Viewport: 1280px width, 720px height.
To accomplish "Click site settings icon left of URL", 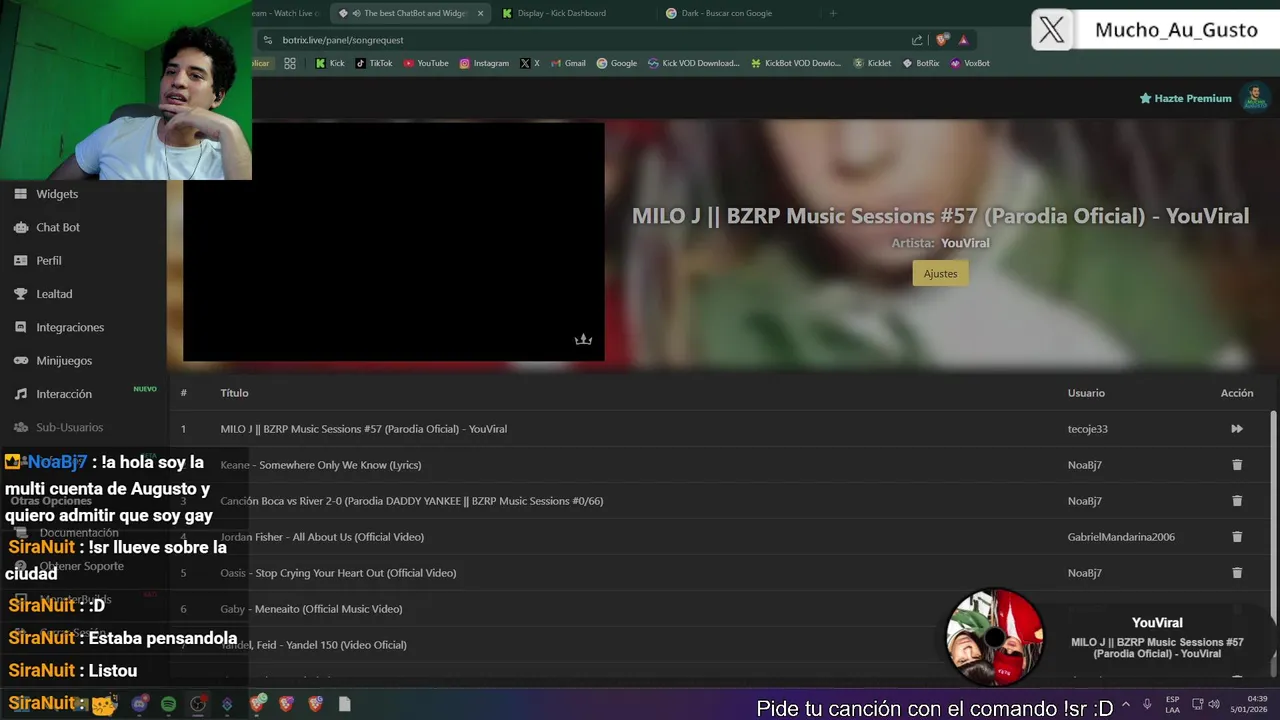I will pos(267,40).
